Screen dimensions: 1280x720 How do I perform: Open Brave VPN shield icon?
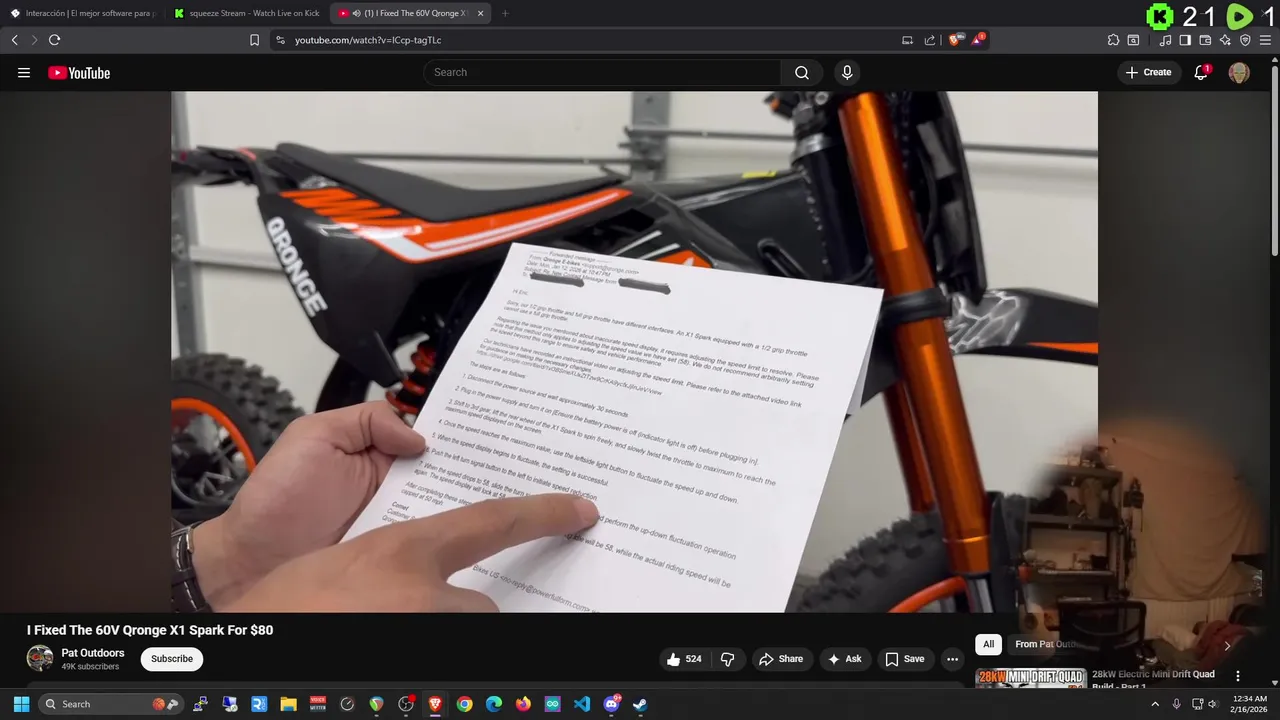1245,40
